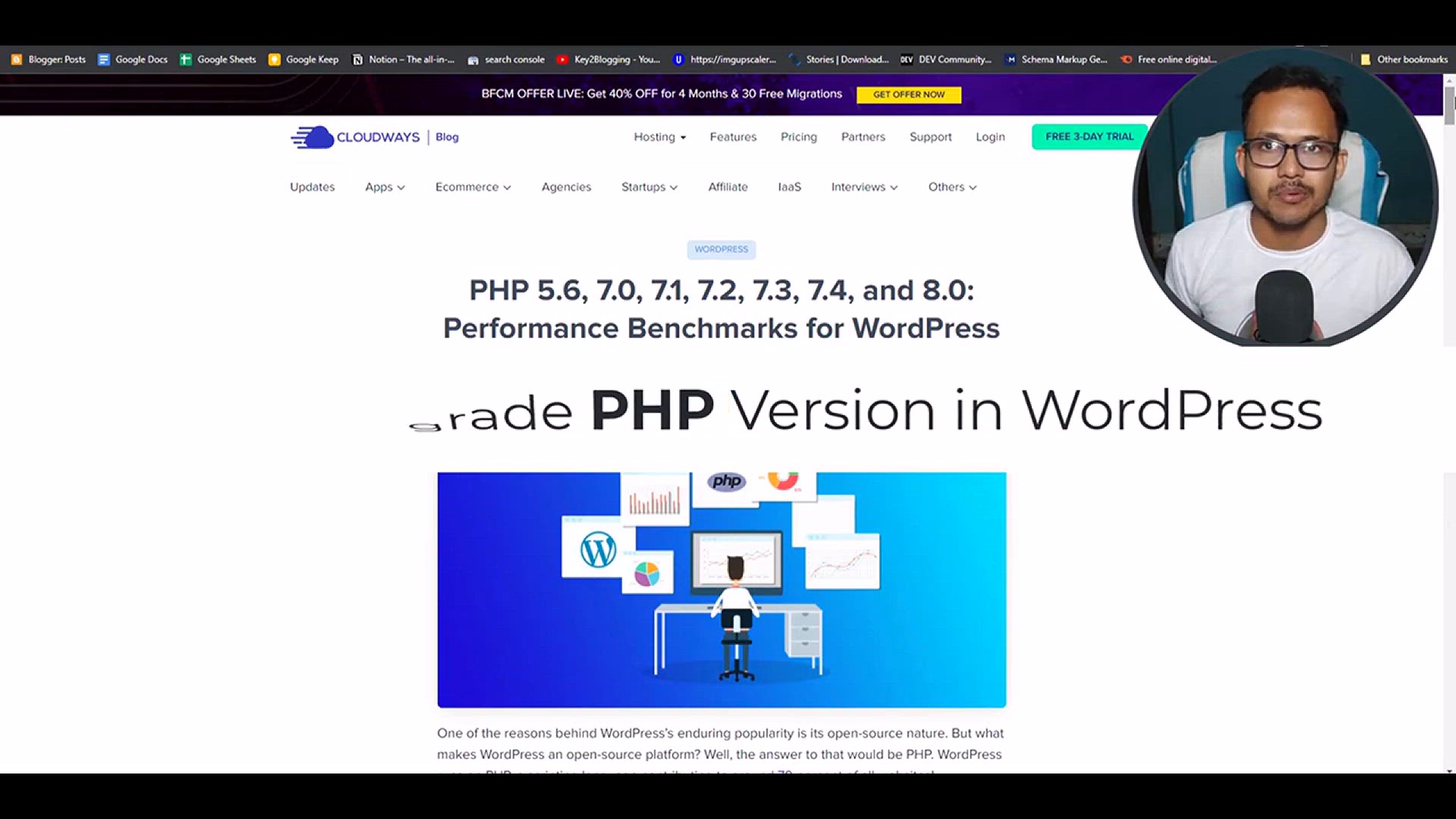1456x819 pixels.
Task: Open the Blogger: Posts bookmark
Action: coord(49,59)
